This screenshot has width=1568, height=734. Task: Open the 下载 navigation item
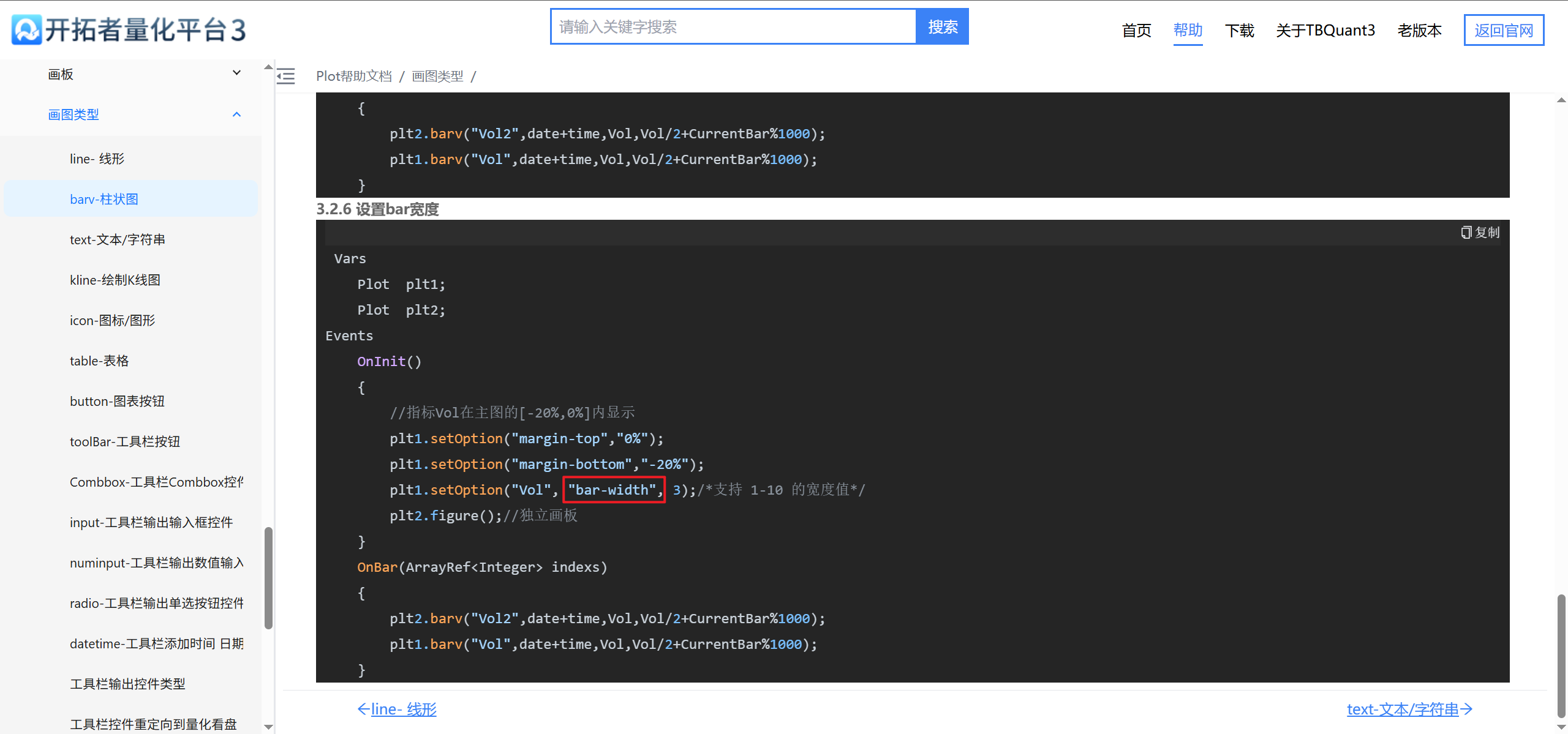click(x=1239, y=31)
